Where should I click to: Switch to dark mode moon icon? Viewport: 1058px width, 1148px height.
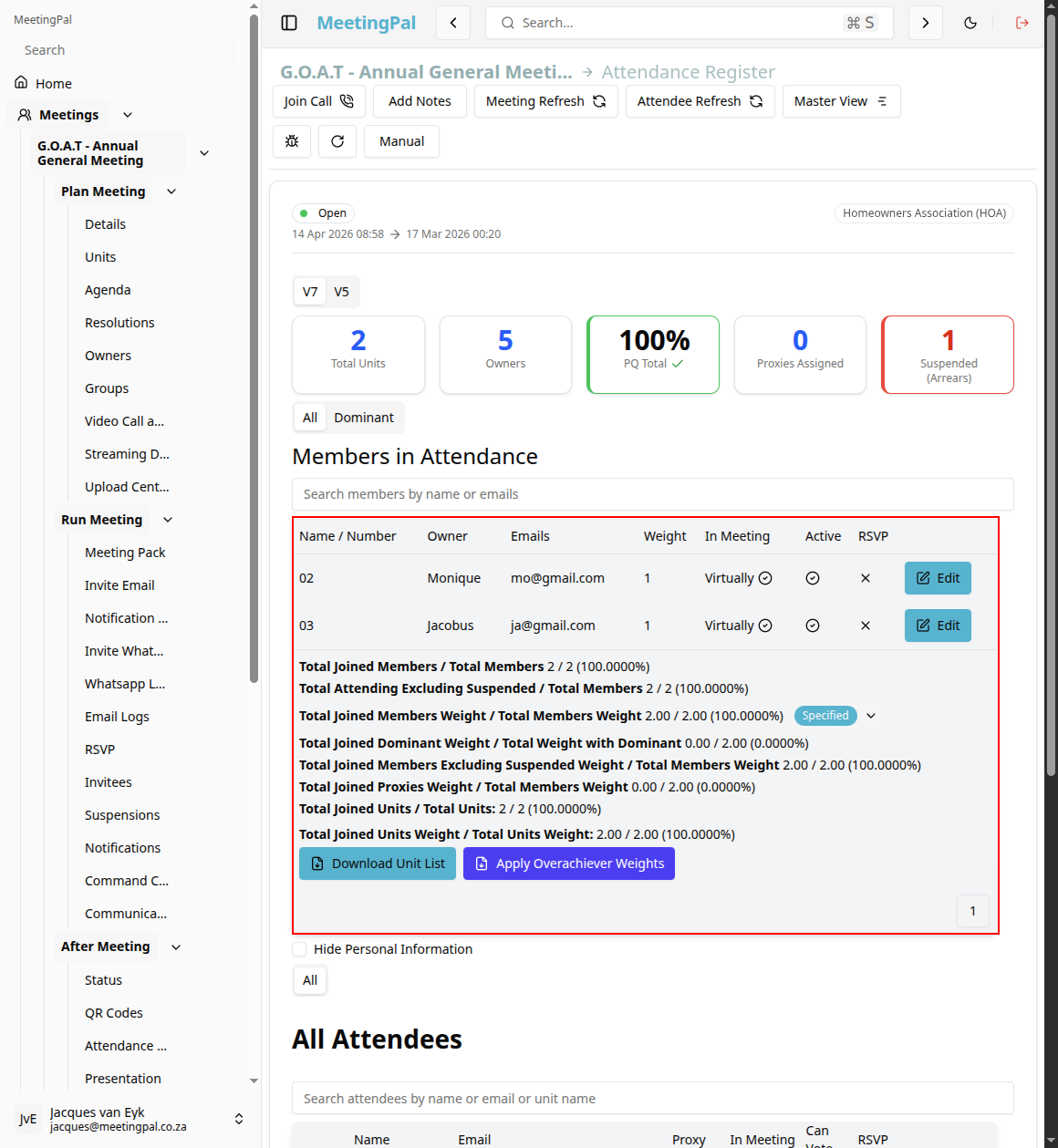970,23
